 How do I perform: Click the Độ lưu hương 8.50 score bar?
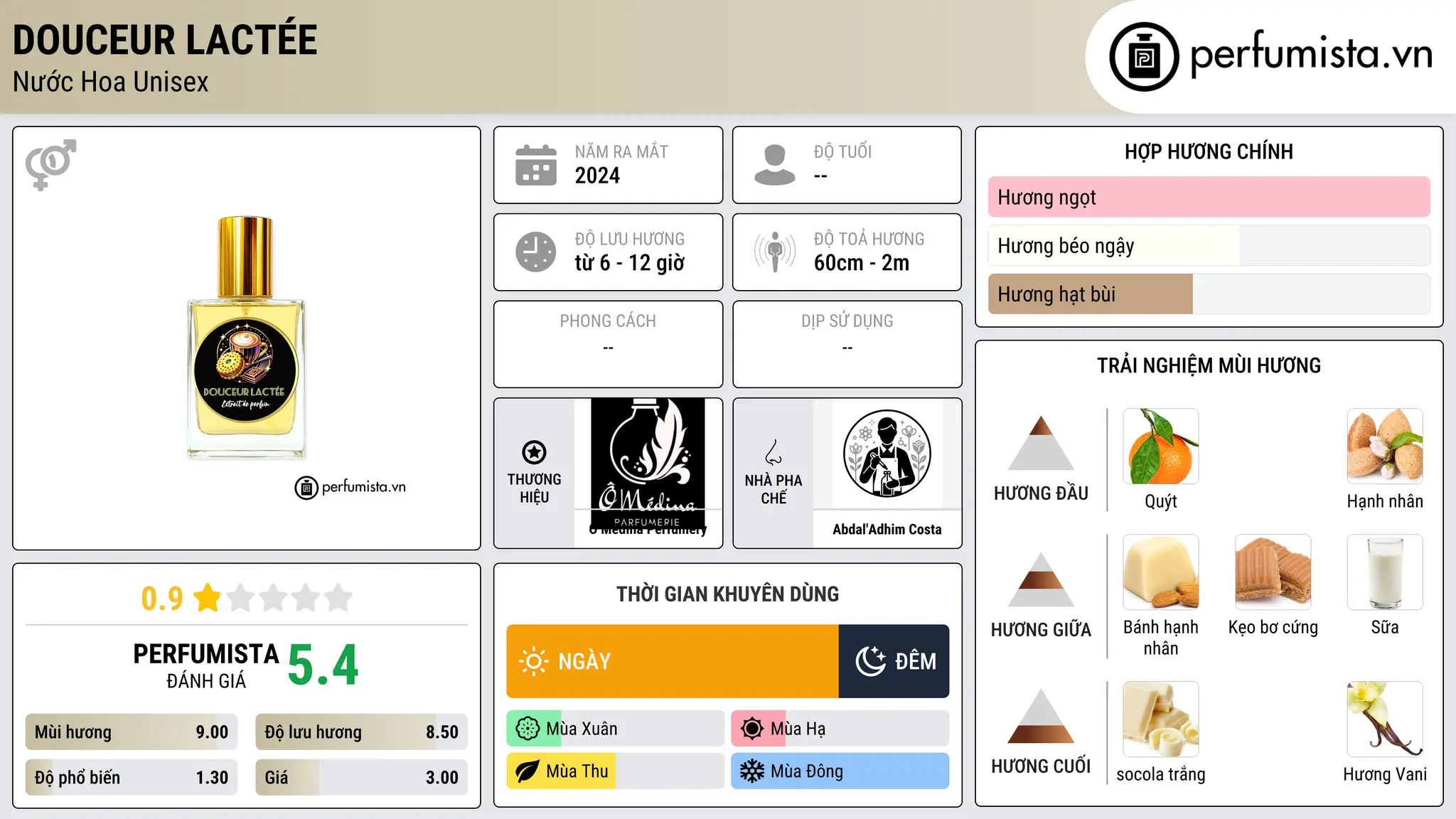(361, 732)
